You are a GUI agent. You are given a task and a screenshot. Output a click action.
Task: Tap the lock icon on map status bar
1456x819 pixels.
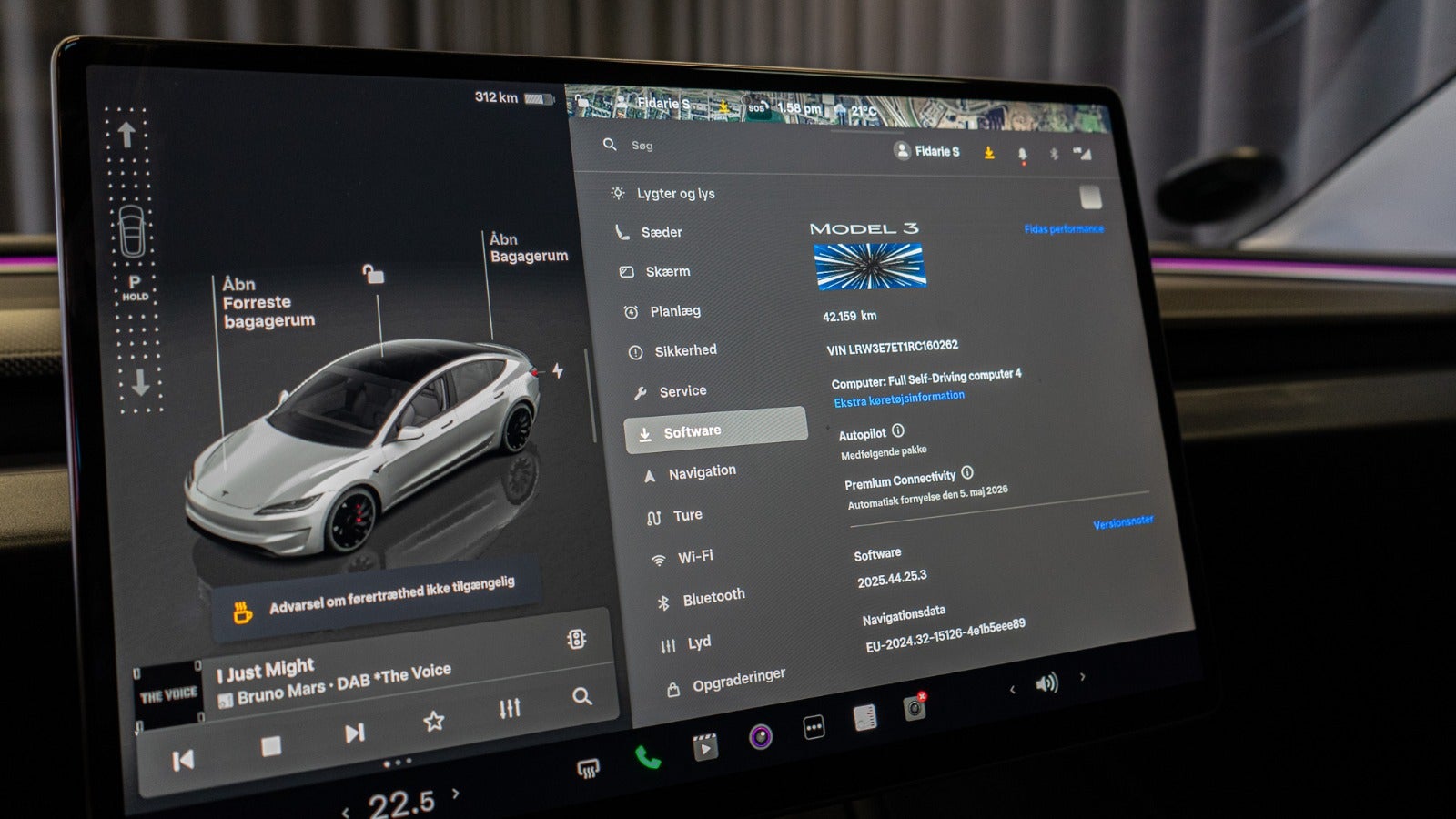click(581, 101)
